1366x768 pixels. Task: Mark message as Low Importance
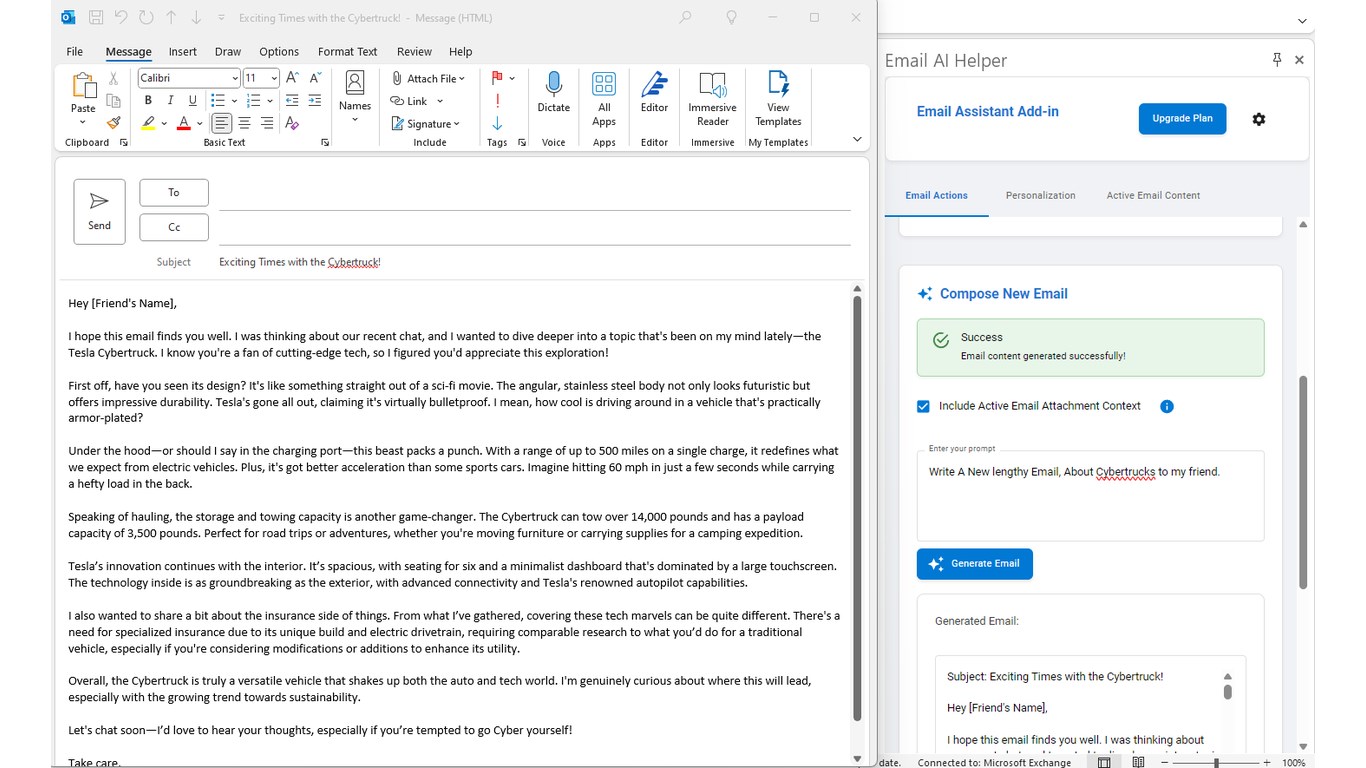click(497, 123)
